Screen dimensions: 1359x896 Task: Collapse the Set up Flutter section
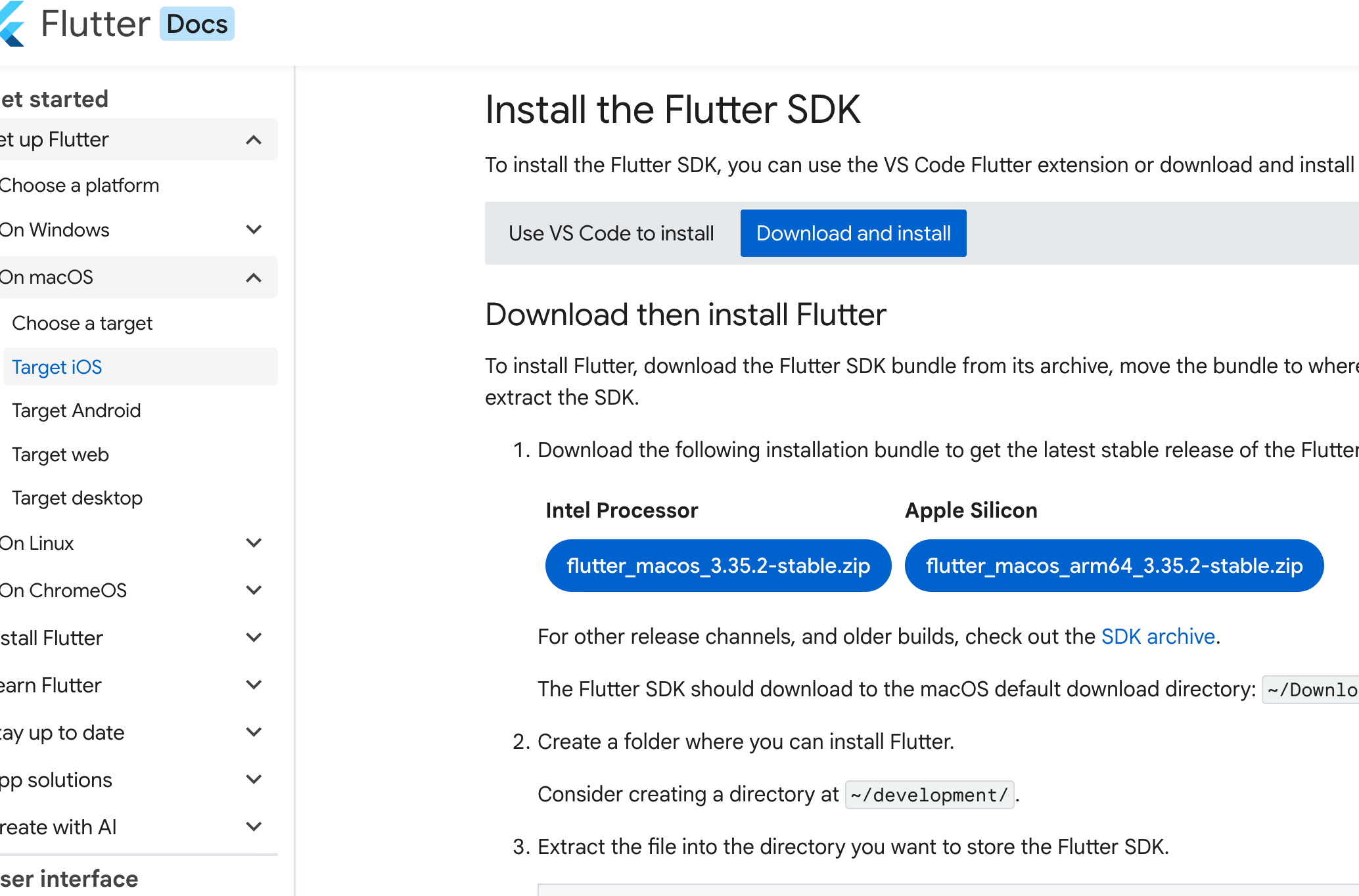pyautogui.click(x=254, y=140)
